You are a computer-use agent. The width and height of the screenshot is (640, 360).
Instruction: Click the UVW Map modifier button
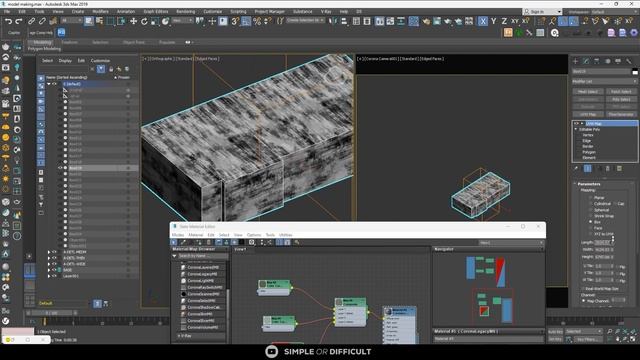[588, 114]
